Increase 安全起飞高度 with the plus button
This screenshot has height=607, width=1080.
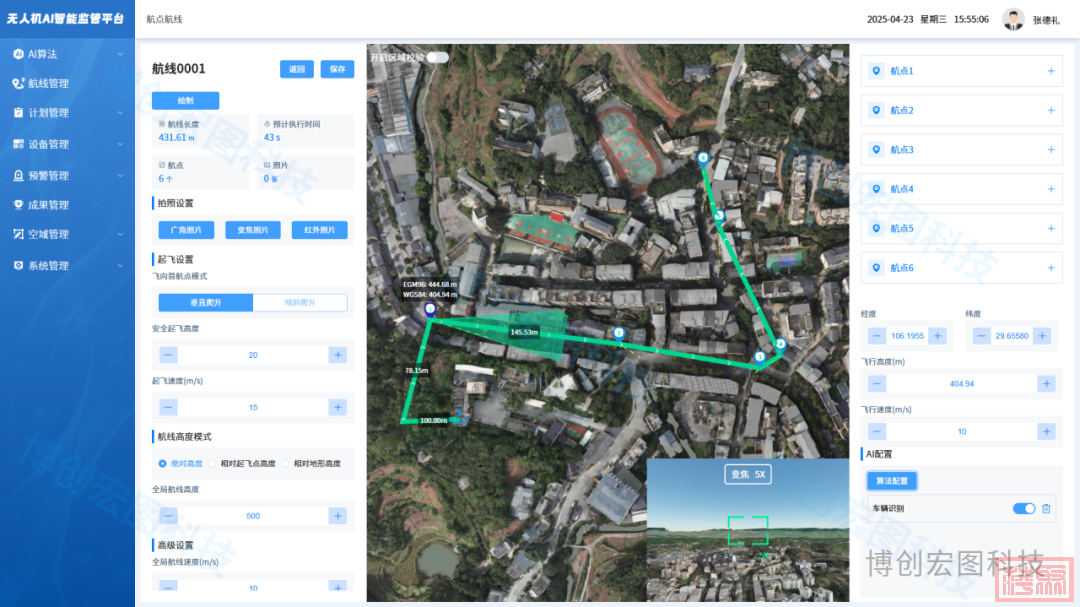pos(338,355)
